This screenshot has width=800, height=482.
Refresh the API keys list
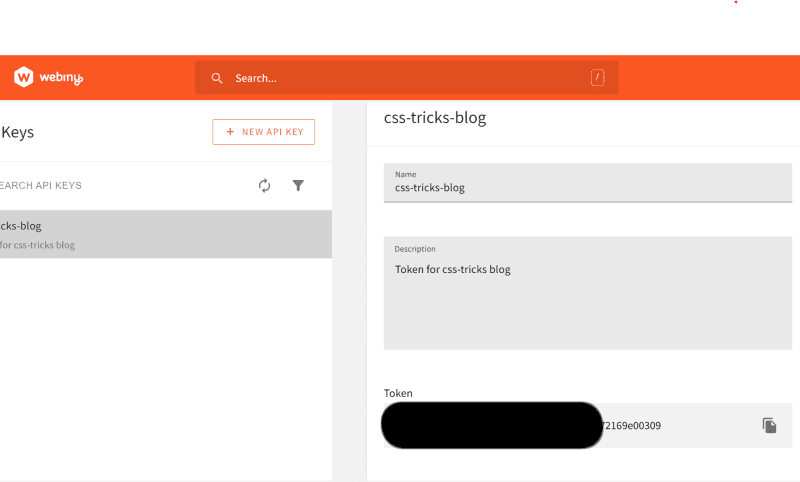coord(264,185)
